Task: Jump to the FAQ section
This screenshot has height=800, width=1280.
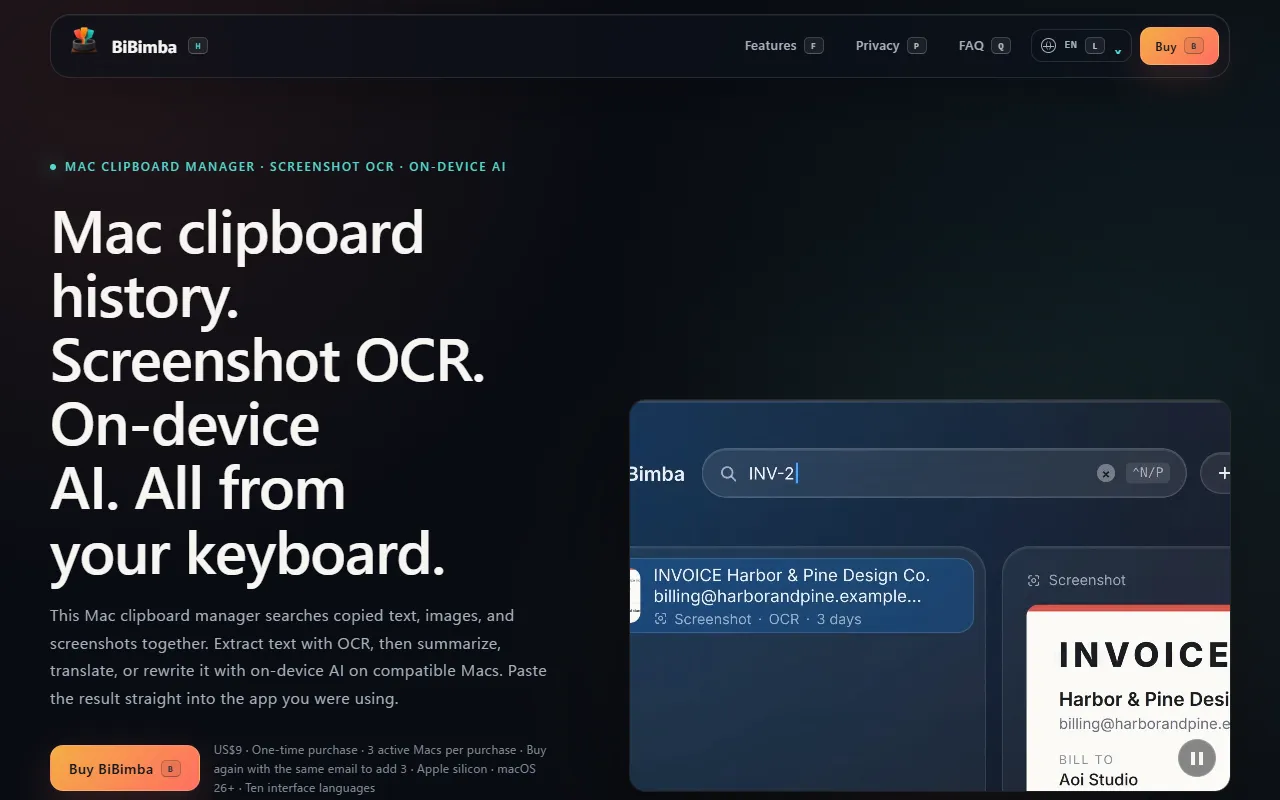Action: 984,46
